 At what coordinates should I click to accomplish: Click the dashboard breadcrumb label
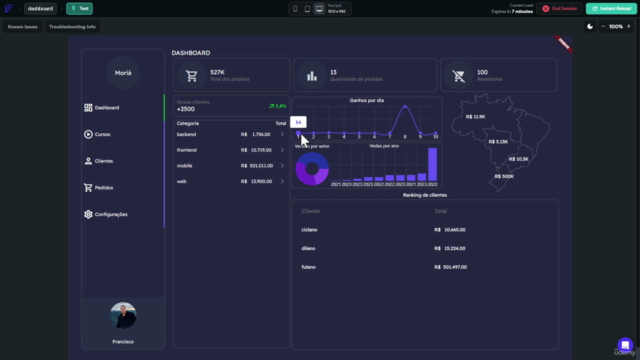click(x=40, y=9)
